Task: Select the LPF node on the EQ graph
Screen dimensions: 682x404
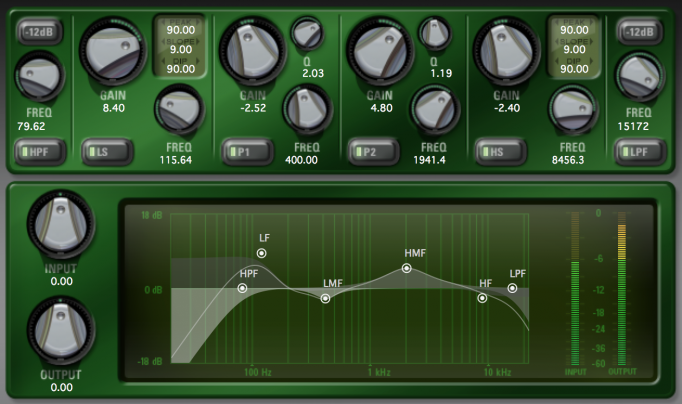Action: tap(512, 288)
